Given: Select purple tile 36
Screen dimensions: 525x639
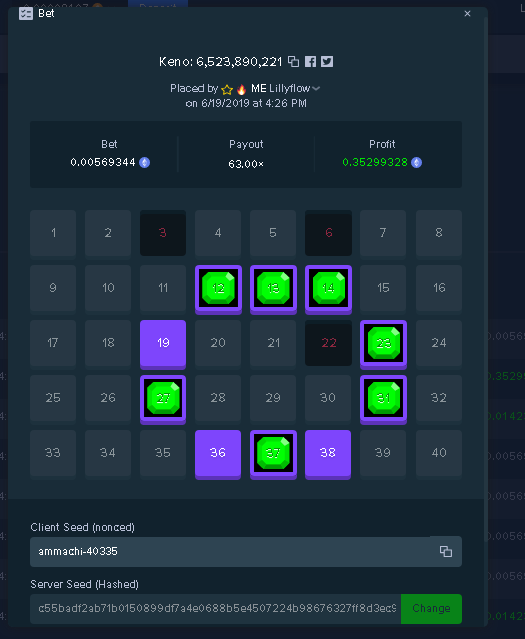Looking at the screenshot, I should coord(218,454).
